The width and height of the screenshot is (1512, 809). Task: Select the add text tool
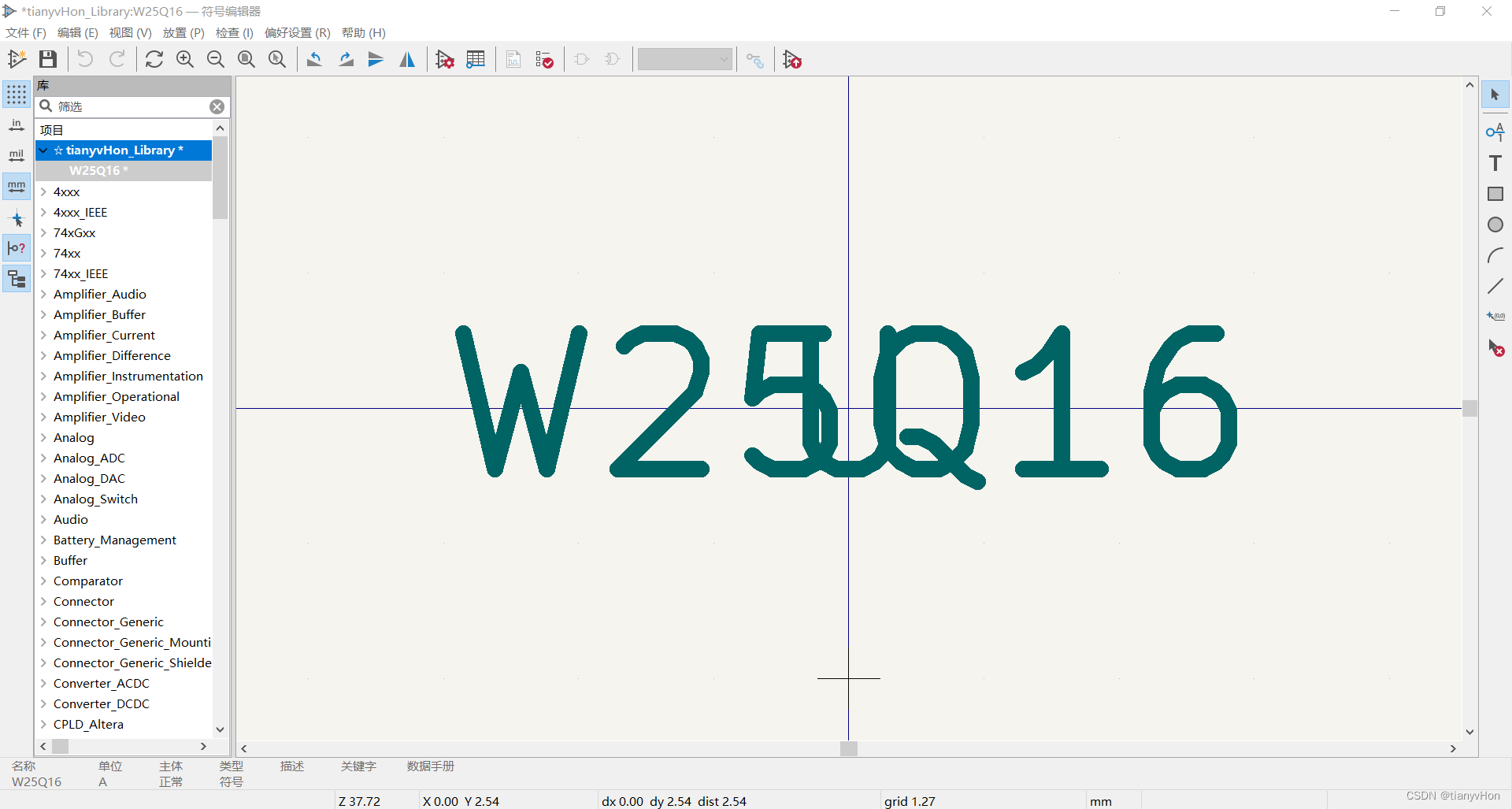pyautogui.click(x=1495, y=163)
